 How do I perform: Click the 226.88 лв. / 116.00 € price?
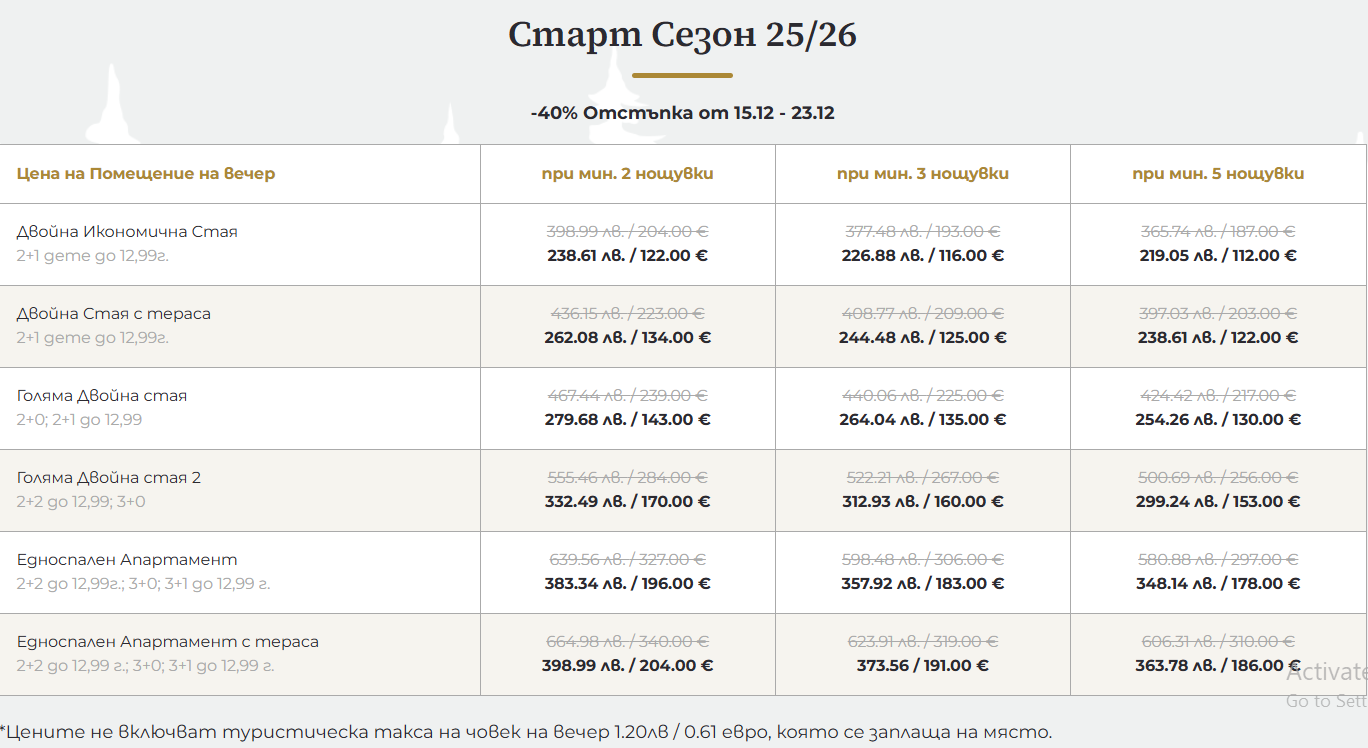point(922,256)
